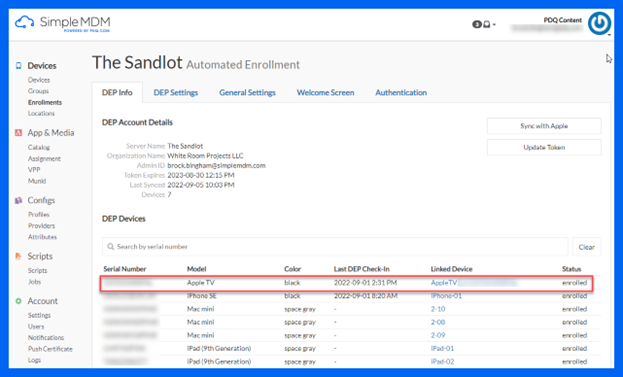Open Account heading in sidebar
Viewport: 623px width, 377px height.
point(43,301)
